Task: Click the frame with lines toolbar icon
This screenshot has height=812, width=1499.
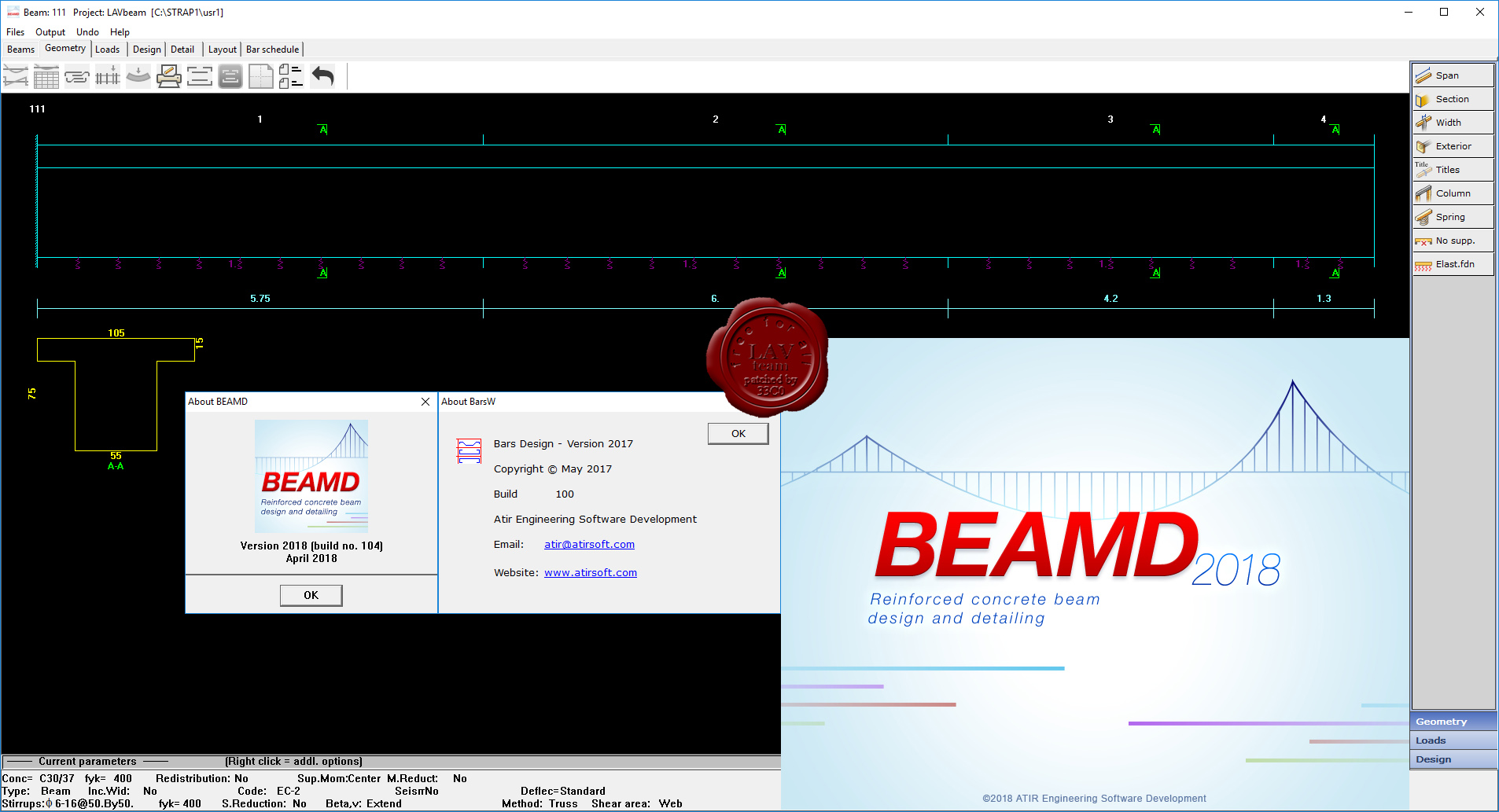Action: click(x=200, y=76)
